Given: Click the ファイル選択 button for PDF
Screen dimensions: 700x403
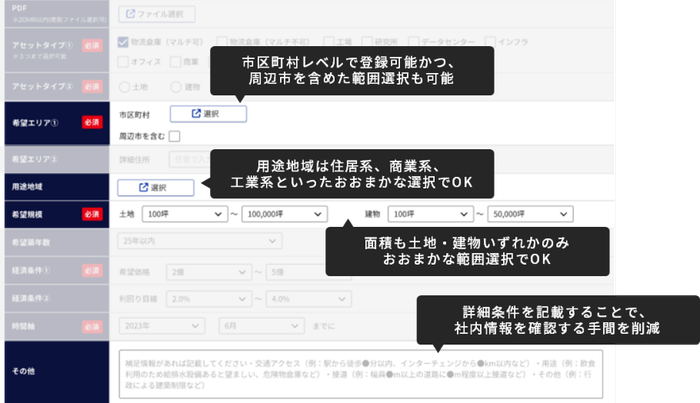Looking at the screenshot, I should [157, 14].
